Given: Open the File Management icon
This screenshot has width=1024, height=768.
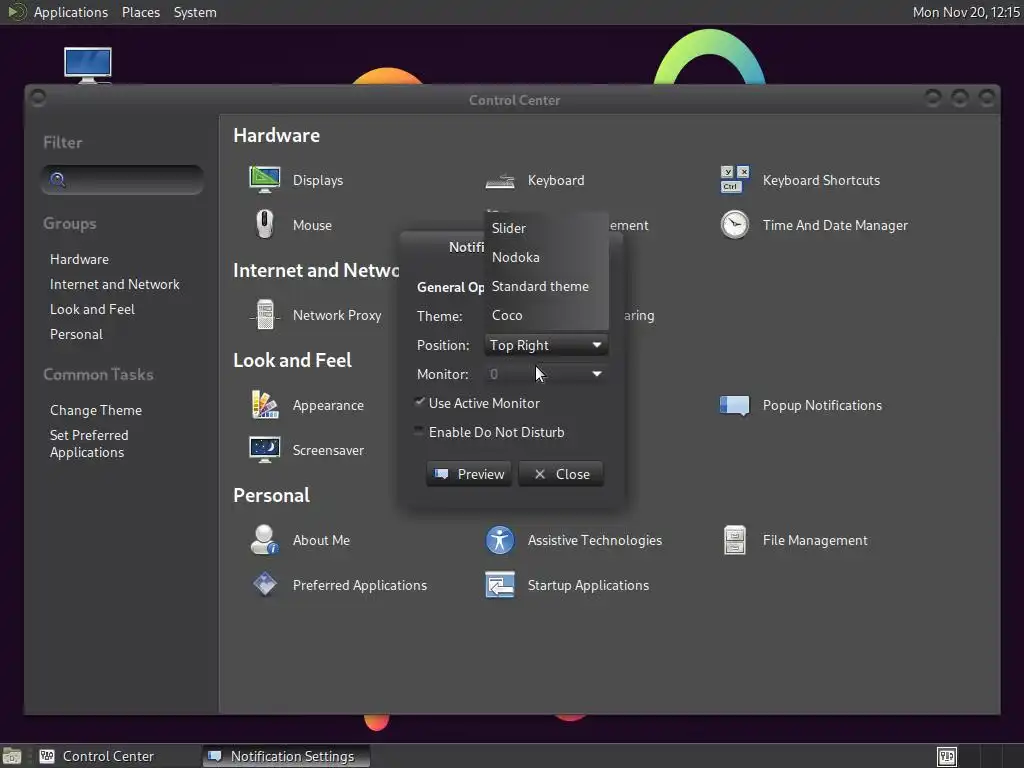Looking at the screenshot, I should pyautogui.click(x=735, y=540).
